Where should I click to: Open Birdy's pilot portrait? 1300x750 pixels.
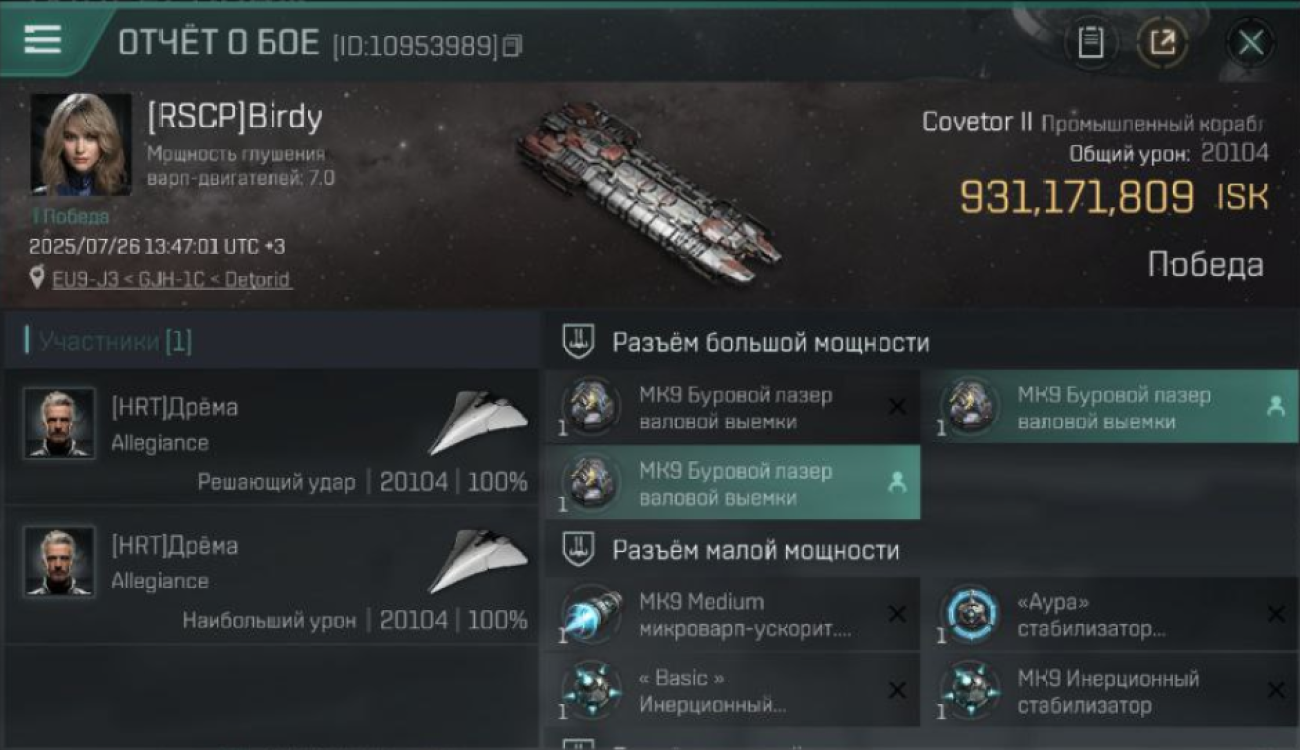click(81, 144)
